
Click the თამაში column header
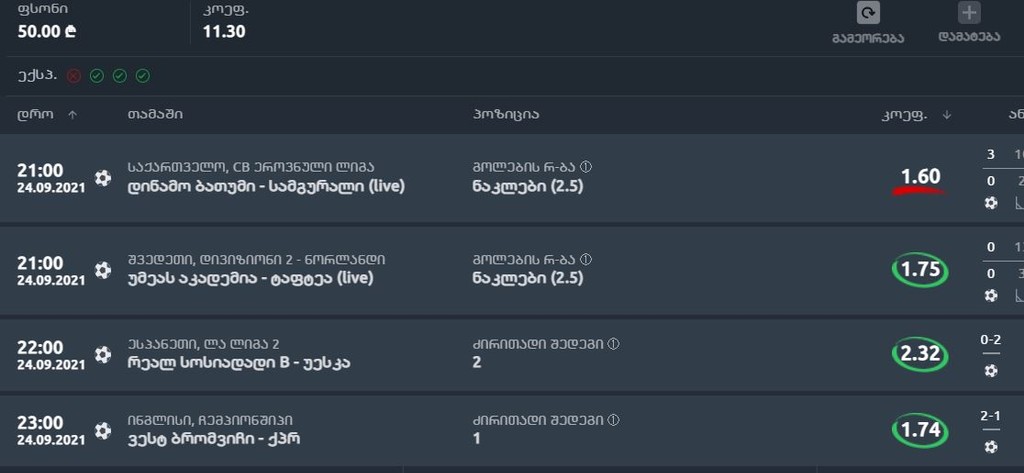click(154, 114)
